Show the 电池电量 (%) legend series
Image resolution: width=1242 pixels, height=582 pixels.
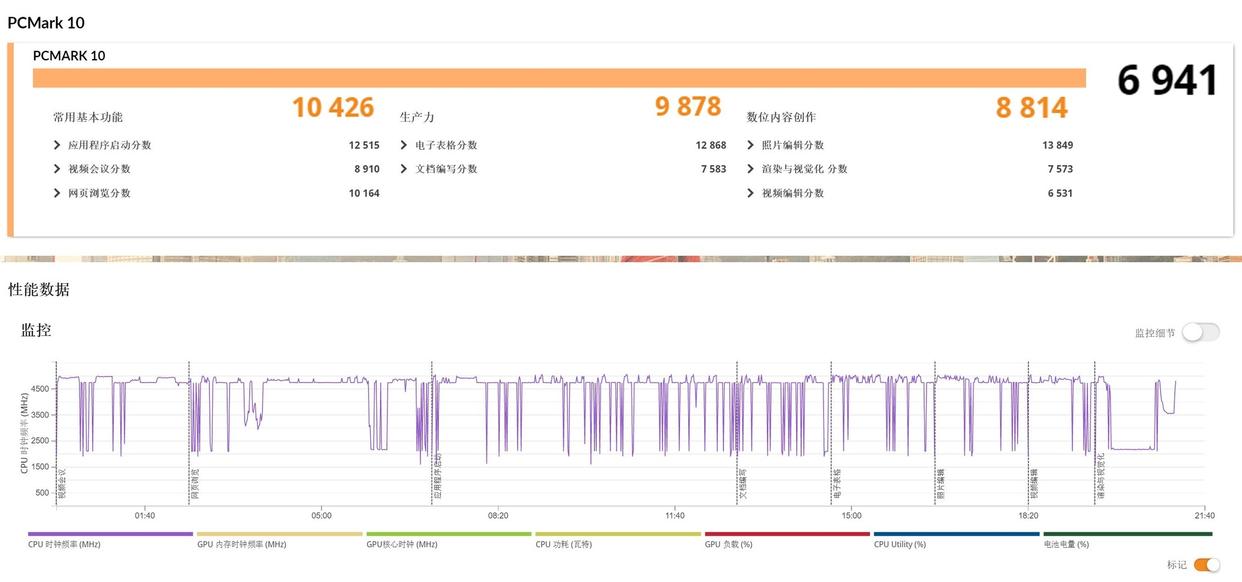pos(1126,540)
